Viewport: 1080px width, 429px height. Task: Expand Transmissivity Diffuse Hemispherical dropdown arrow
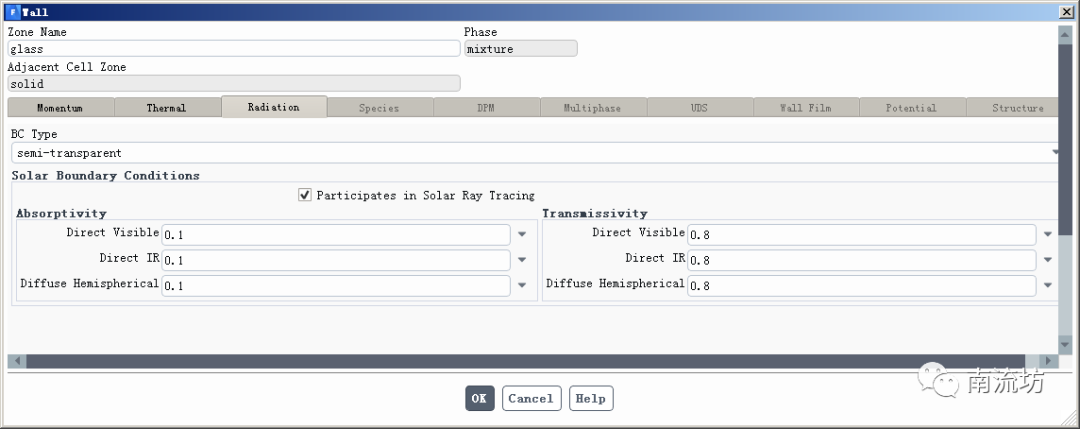(1048, 286)
